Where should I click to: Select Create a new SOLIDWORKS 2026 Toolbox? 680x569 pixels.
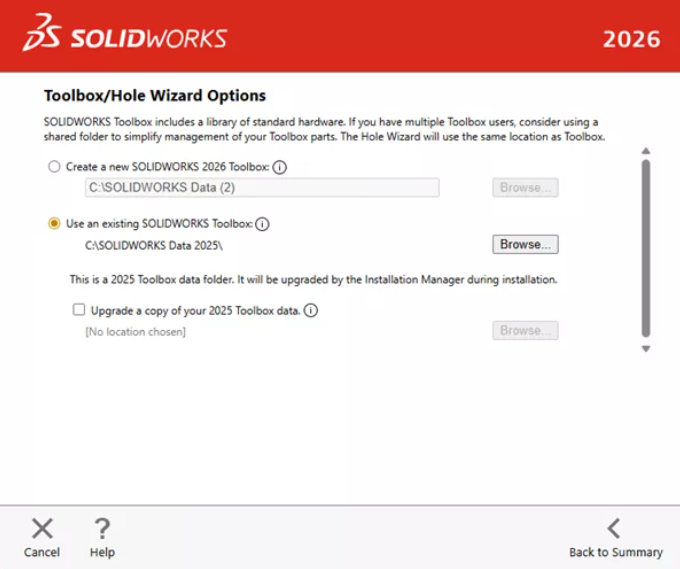click(x=54, y=167)
